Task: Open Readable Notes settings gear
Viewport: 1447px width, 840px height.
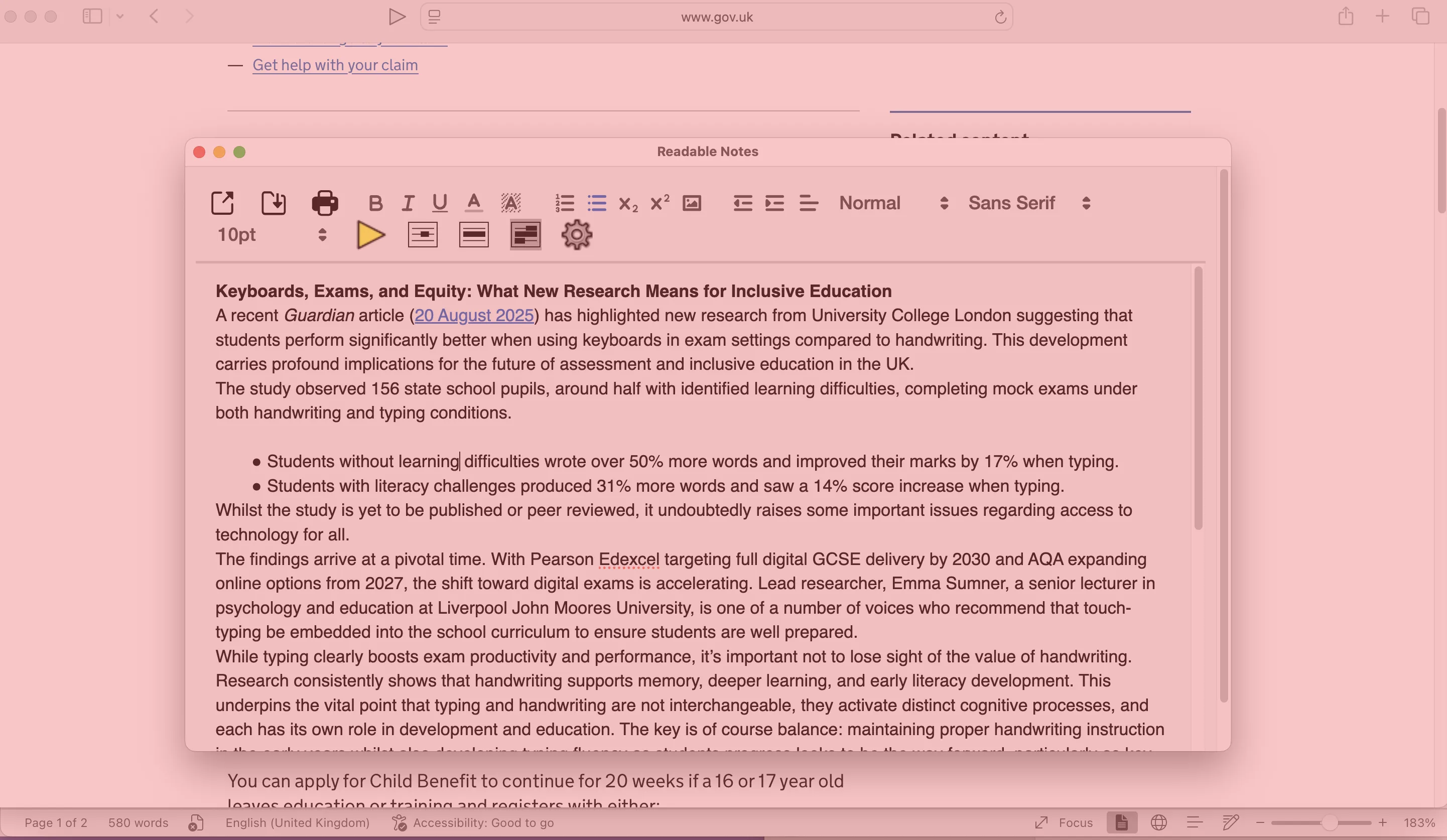Action: pos(577,235)
